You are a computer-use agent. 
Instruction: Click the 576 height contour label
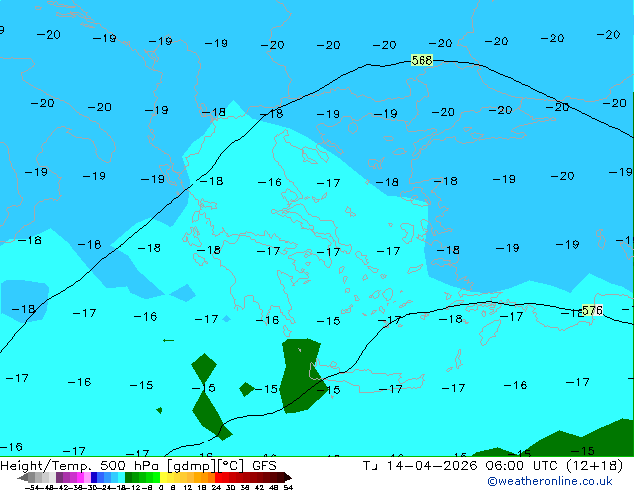[592, 310]
